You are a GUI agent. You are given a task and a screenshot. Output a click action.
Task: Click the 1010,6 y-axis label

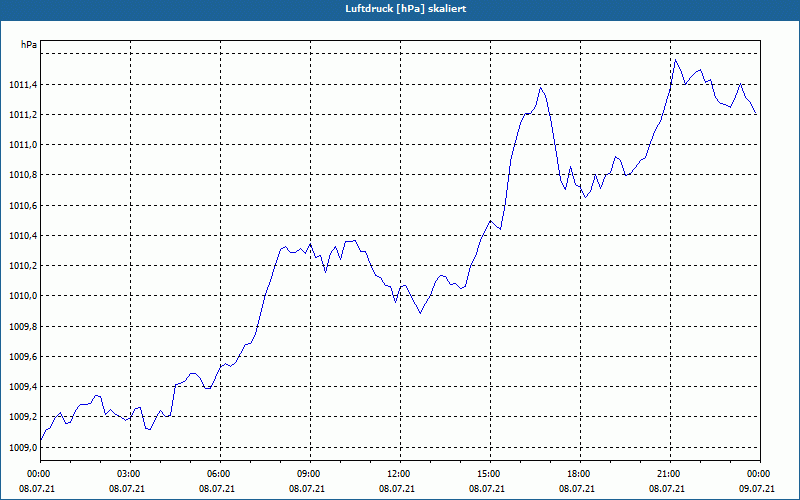coord(23,206)
